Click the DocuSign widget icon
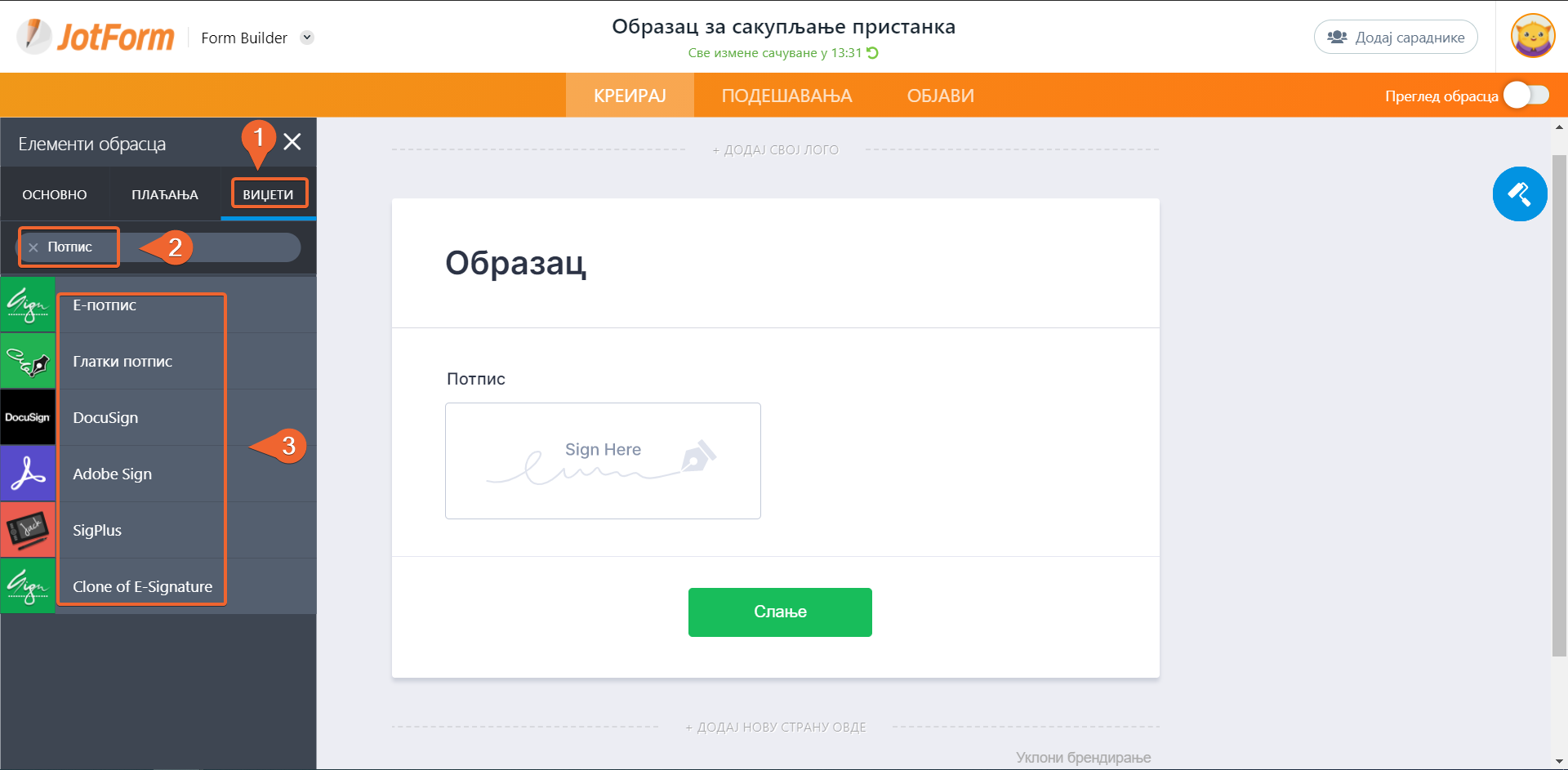 tap(28, 417)
